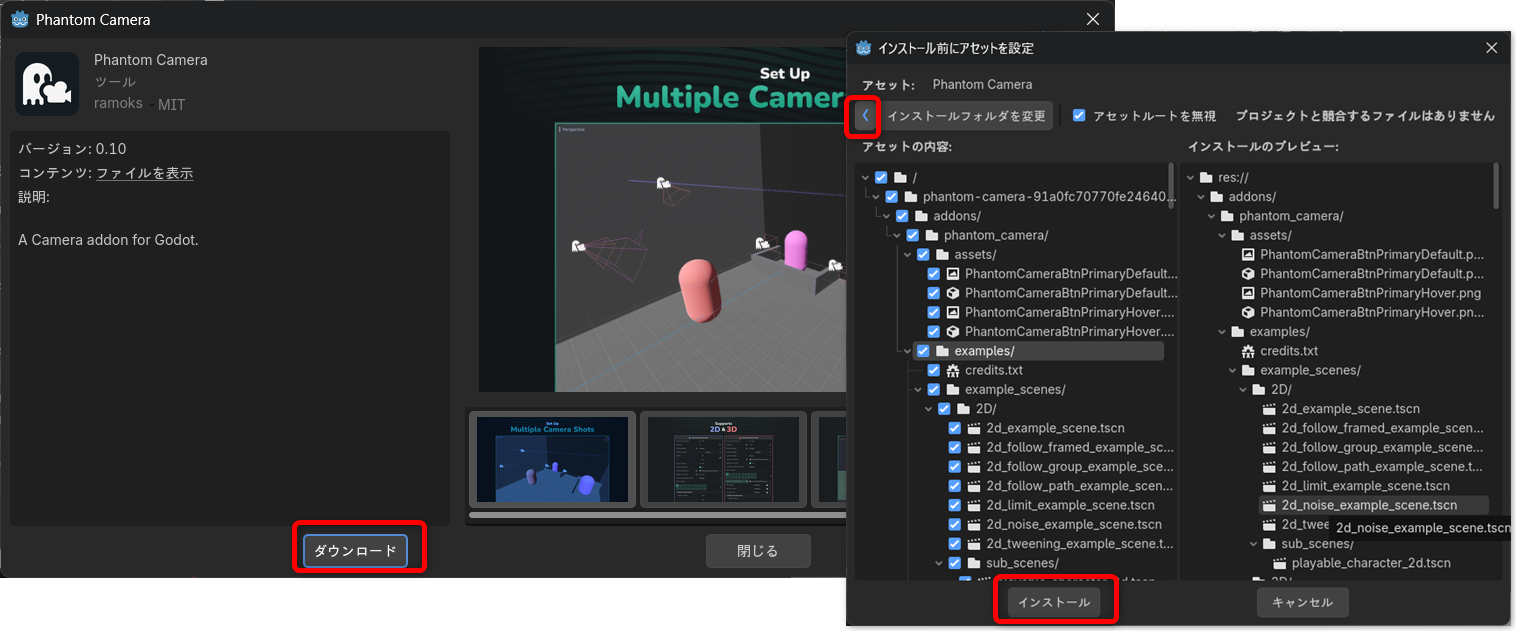Uncheck 2d_noise_example_scene.tscn in asset contents
The width and height of the screenshot is (1516, 631).
point(954,524)
